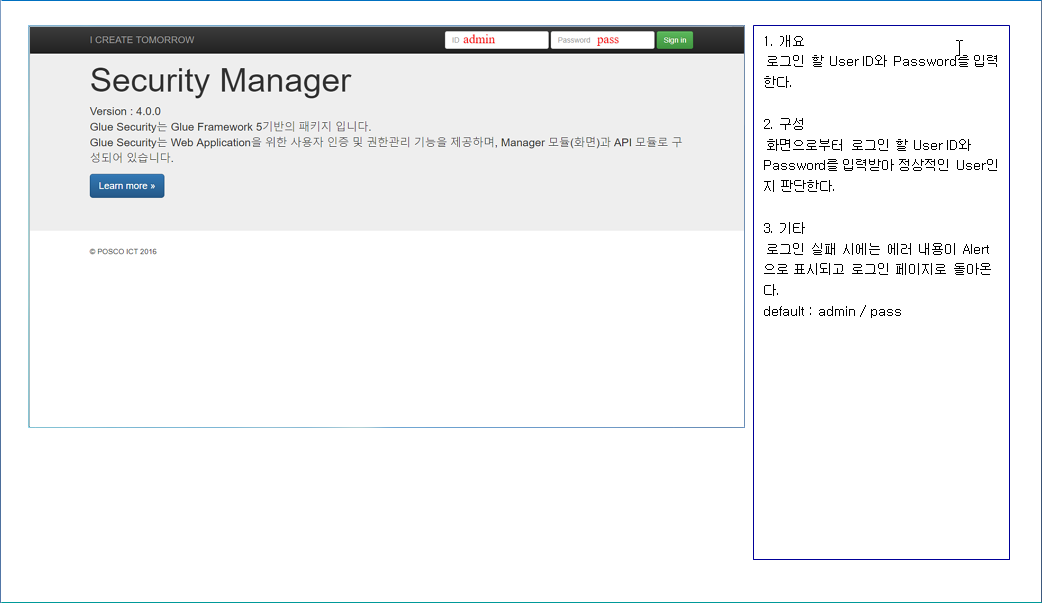Click the '성되어 있습니다.' text line

pyautogui.click(x=131, y=158)
